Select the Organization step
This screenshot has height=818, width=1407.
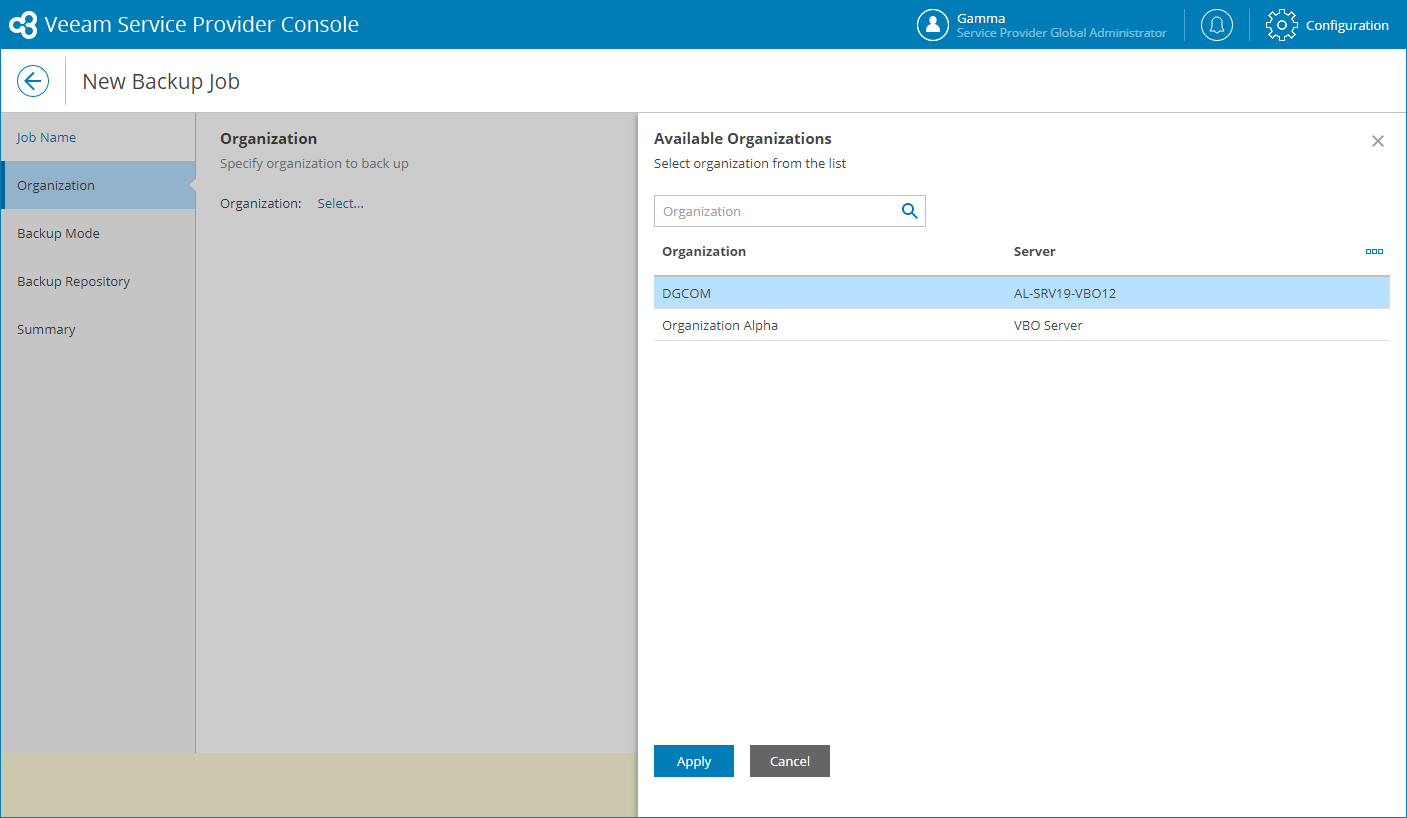pos(98,185)
